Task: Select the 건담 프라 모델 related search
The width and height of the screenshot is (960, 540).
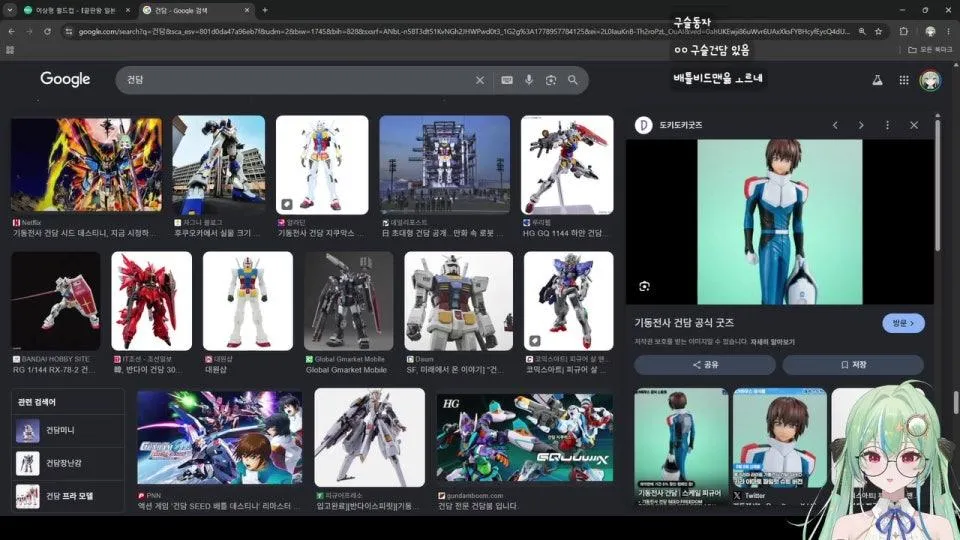Action: [x=68, y=496]
